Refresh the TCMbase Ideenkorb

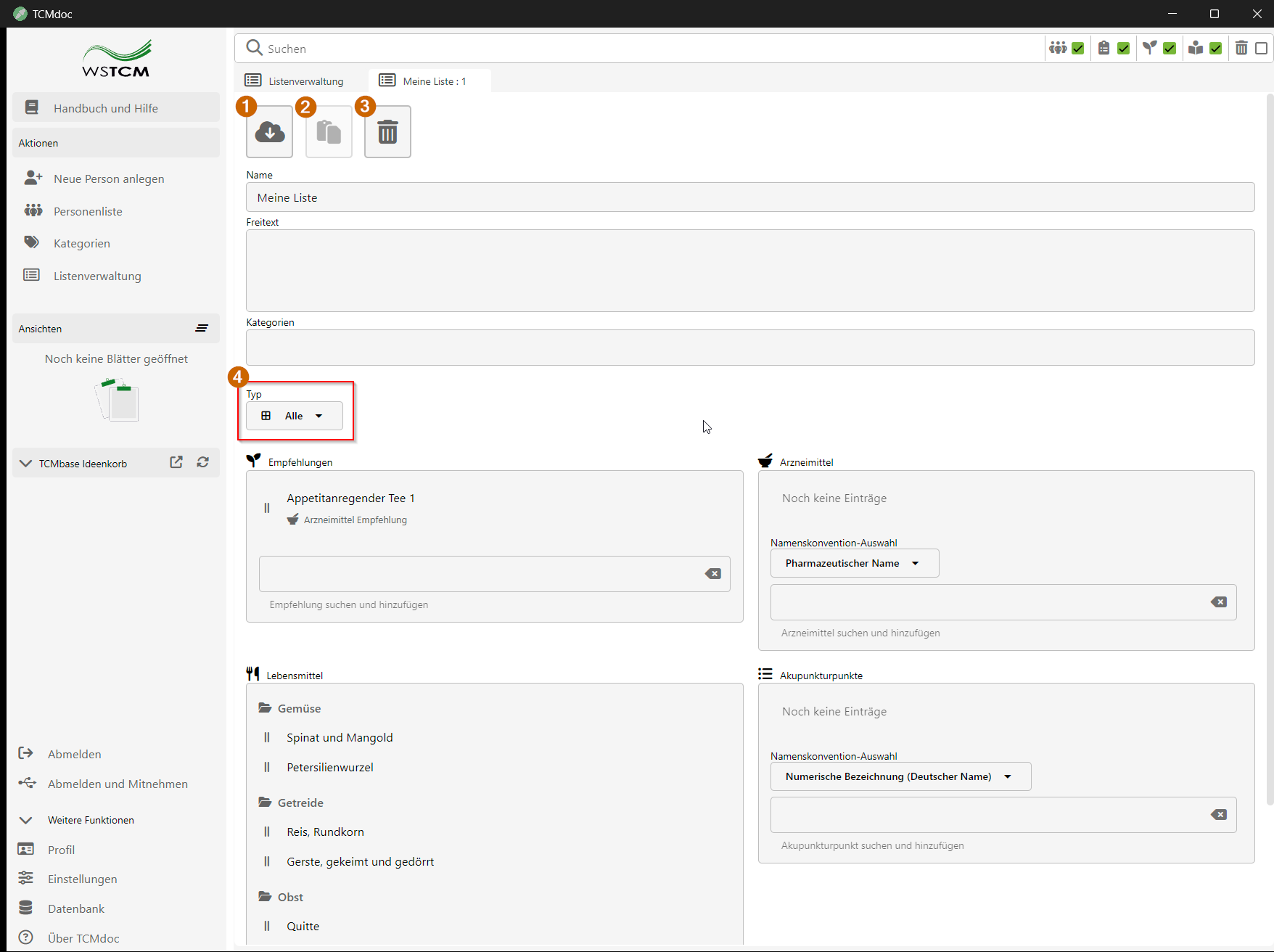203,463
